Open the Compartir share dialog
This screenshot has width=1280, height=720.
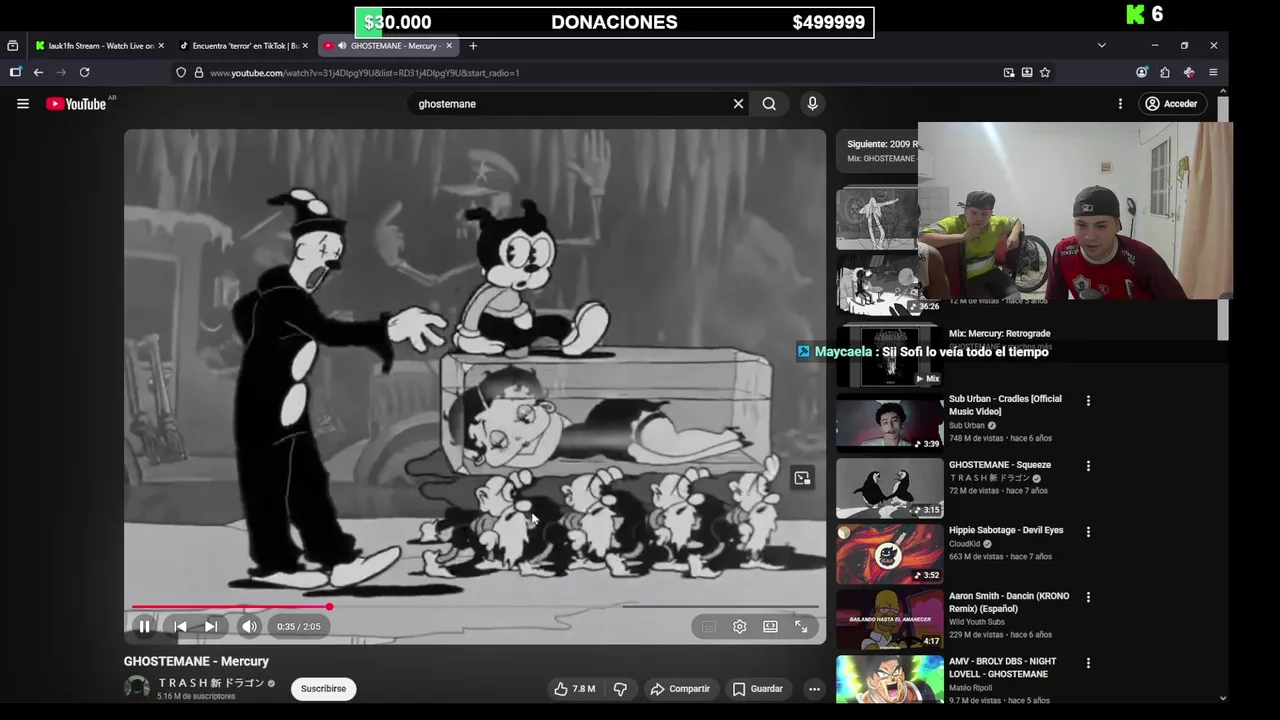tap(680, 689)
